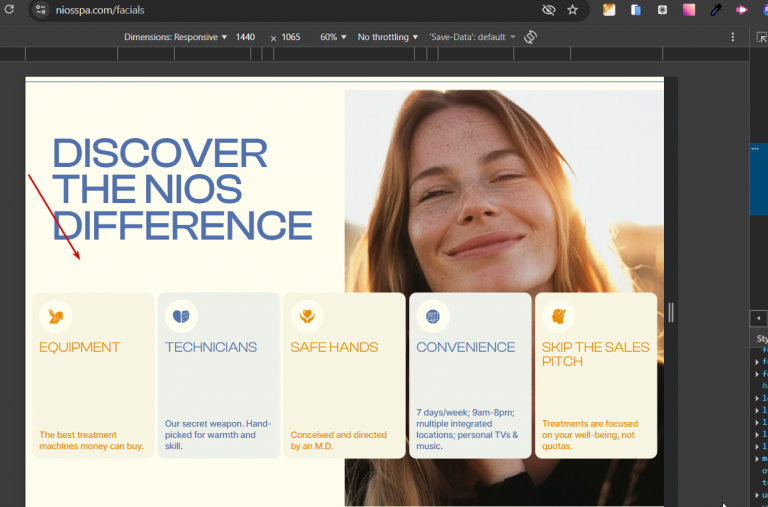Click the Equipment card's orange icon
The image size is (768, 507).
pyautogui.click(x=56, y=317)
